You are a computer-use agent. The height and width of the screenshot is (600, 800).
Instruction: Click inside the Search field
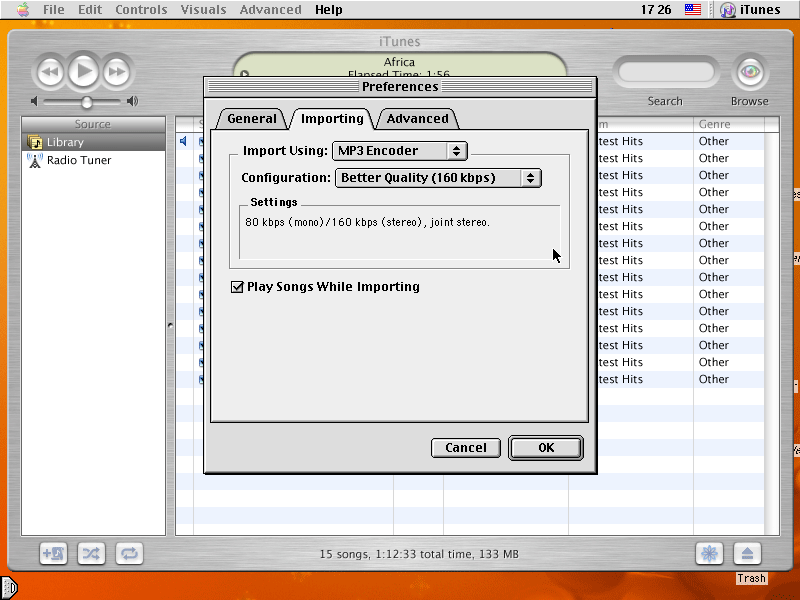click(x=666, y=72)
